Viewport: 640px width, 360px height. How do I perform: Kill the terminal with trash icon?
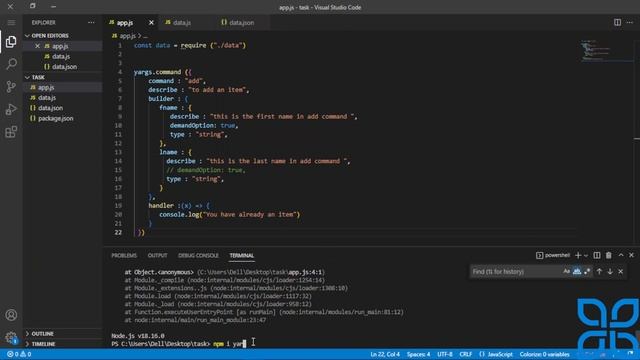pyautogui.click(x=609, y=255)
